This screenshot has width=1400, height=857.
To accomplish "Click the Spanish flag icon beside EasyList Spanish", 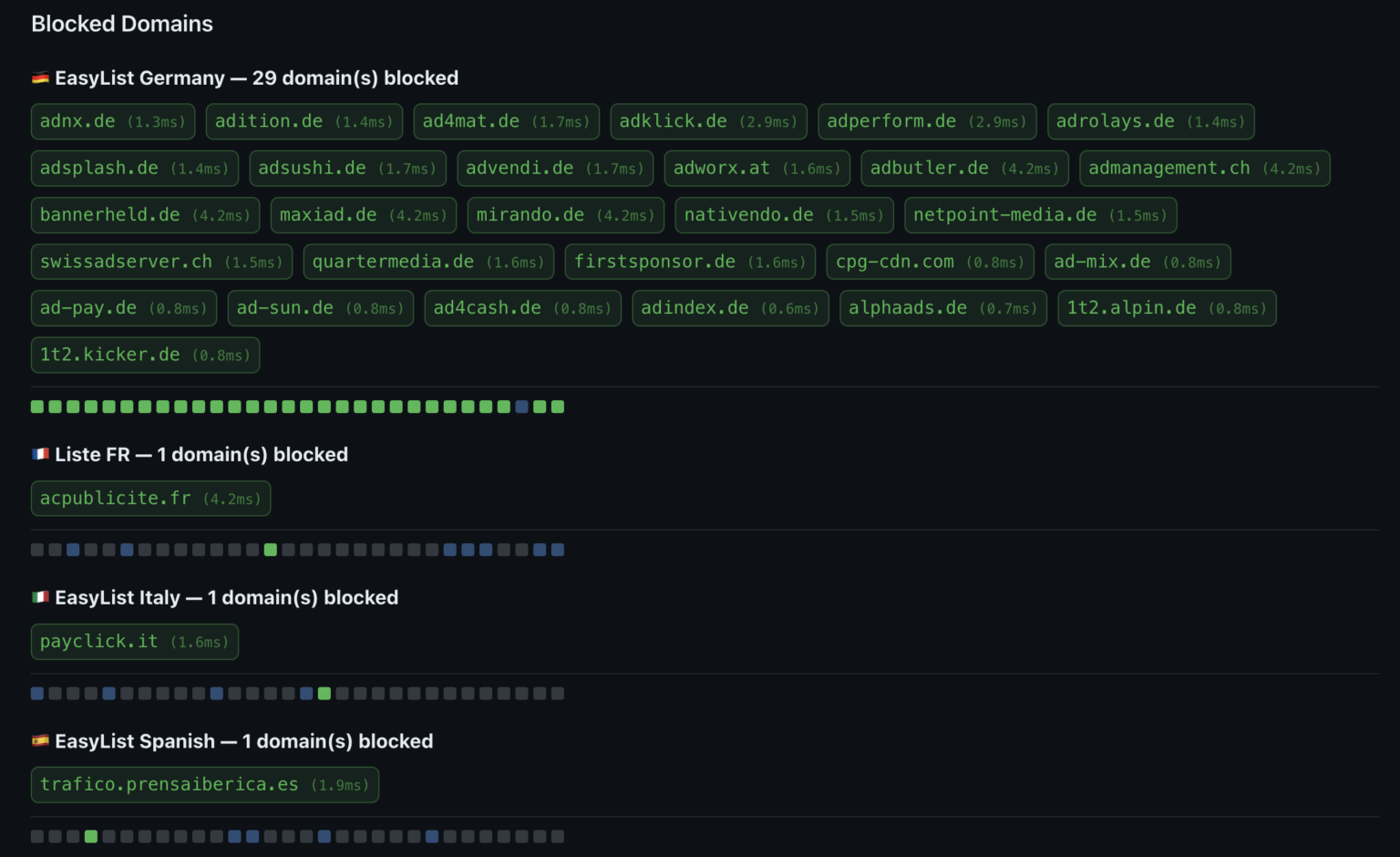I will [40, 740].
